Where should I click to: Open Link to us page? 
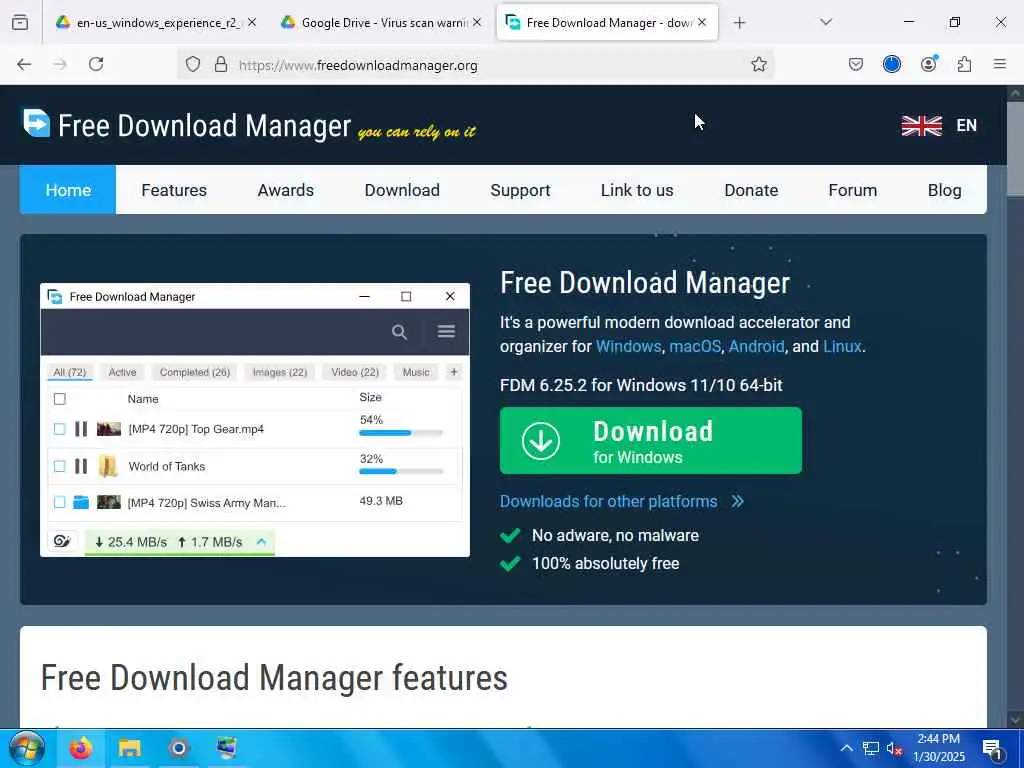point(637,190)
